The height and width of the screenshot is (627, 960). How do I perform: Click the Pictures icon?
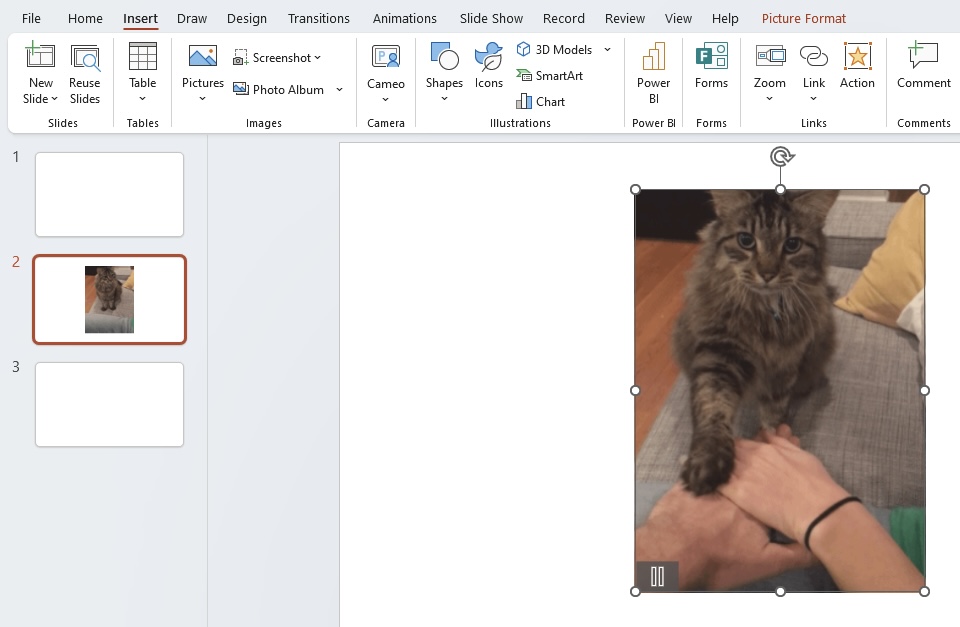(203, 56)
